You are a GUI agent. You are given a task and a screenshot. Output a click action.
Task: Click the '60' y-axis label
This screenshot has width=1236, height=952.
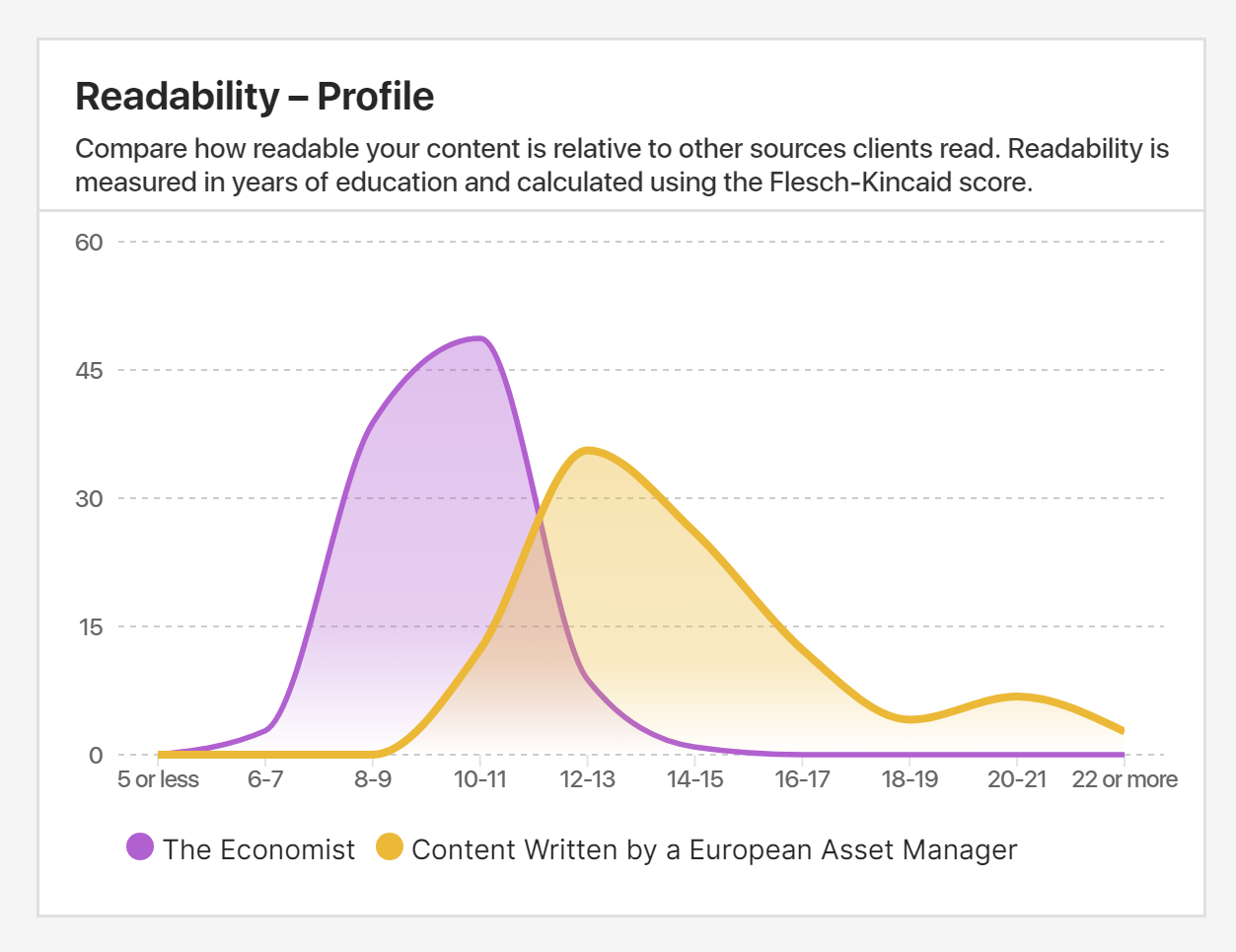click(89, 243)
